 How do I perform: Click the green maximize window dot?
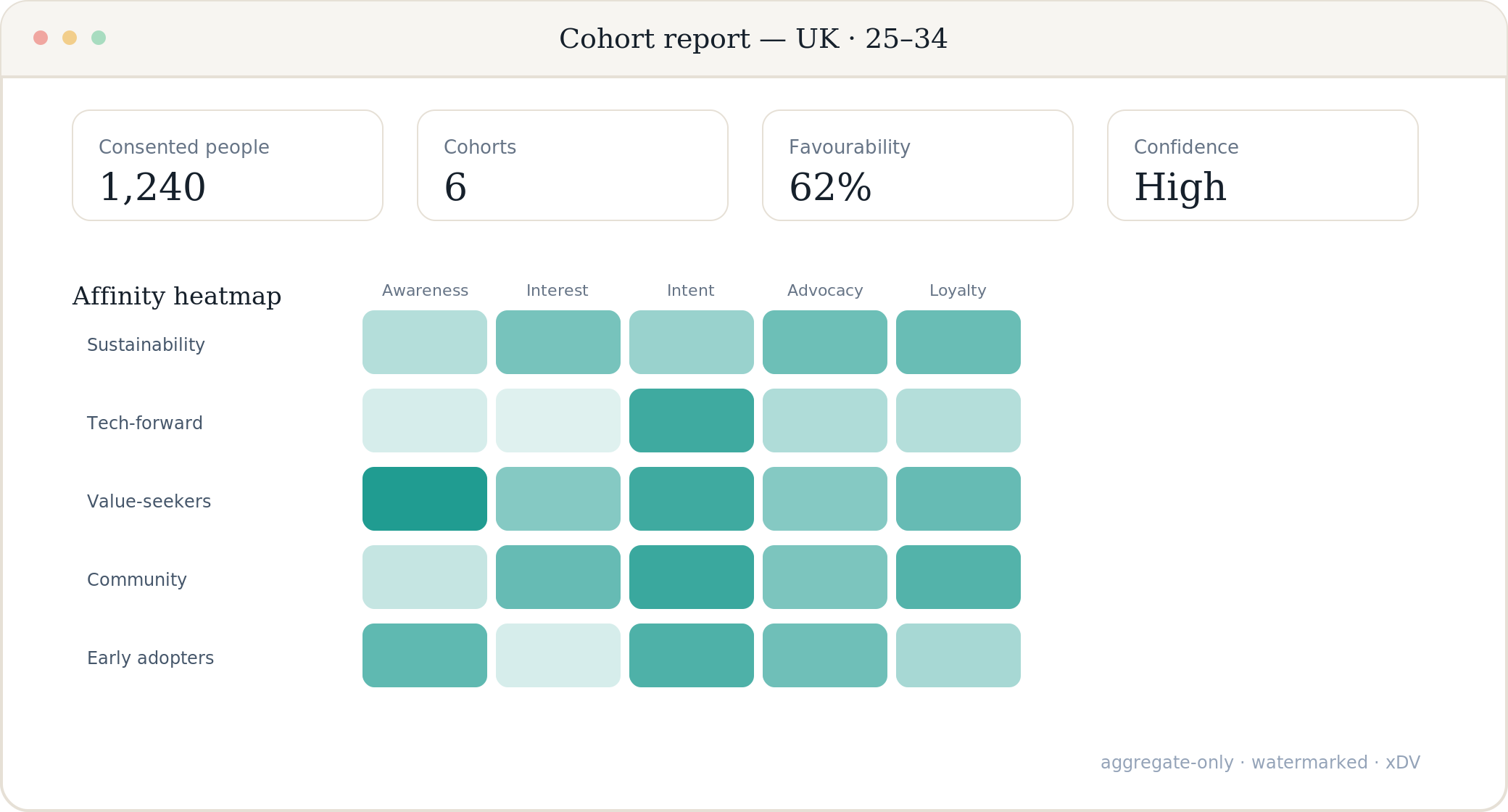99,38
